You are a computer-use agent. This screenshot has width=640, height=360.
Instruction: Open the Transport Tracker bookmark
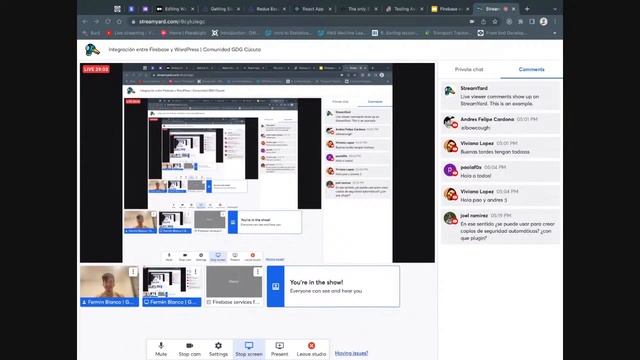point(447,33)
